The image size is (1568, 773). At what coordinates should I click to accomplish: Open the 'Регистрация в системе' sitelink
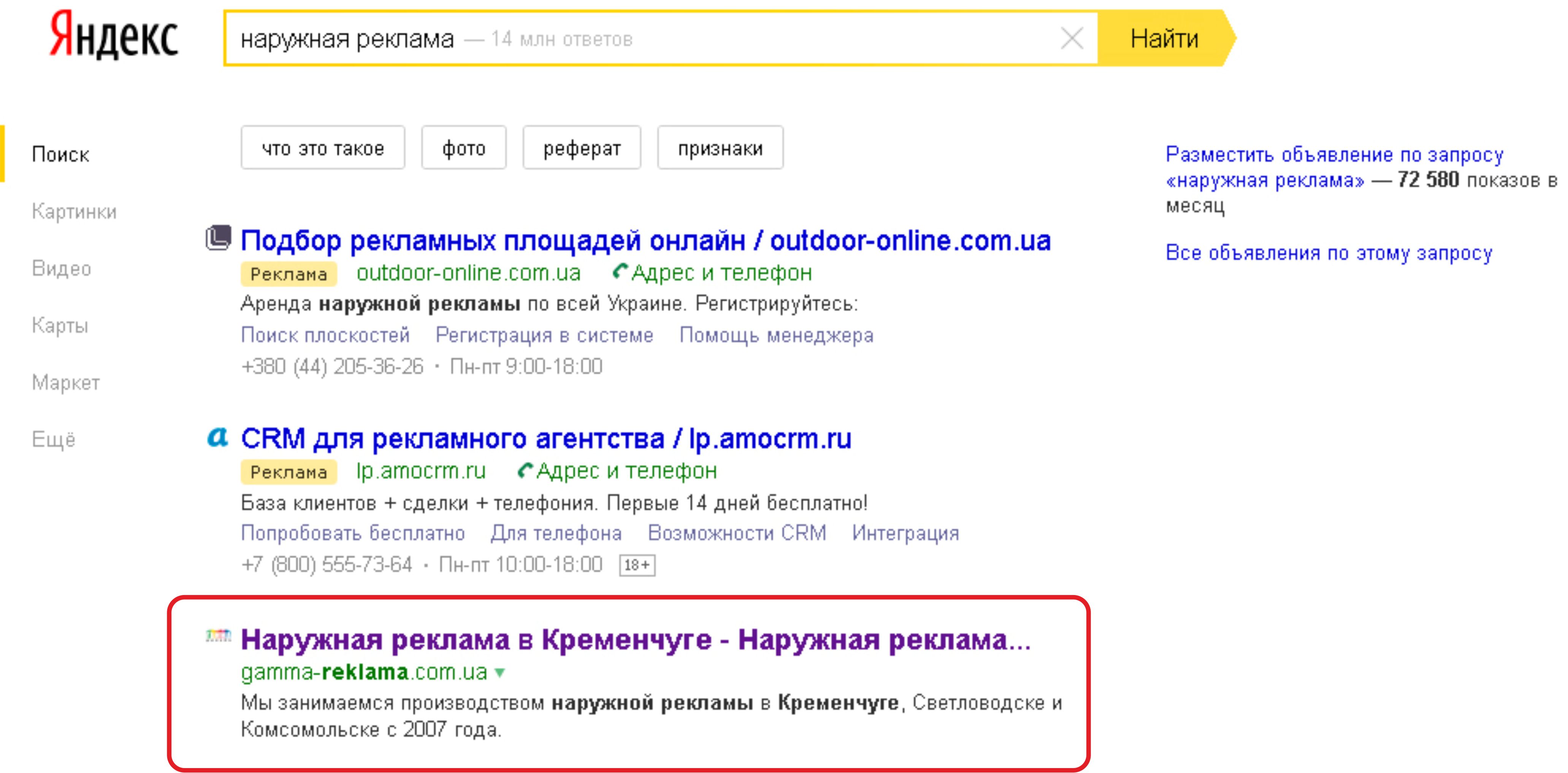point(544,335)
